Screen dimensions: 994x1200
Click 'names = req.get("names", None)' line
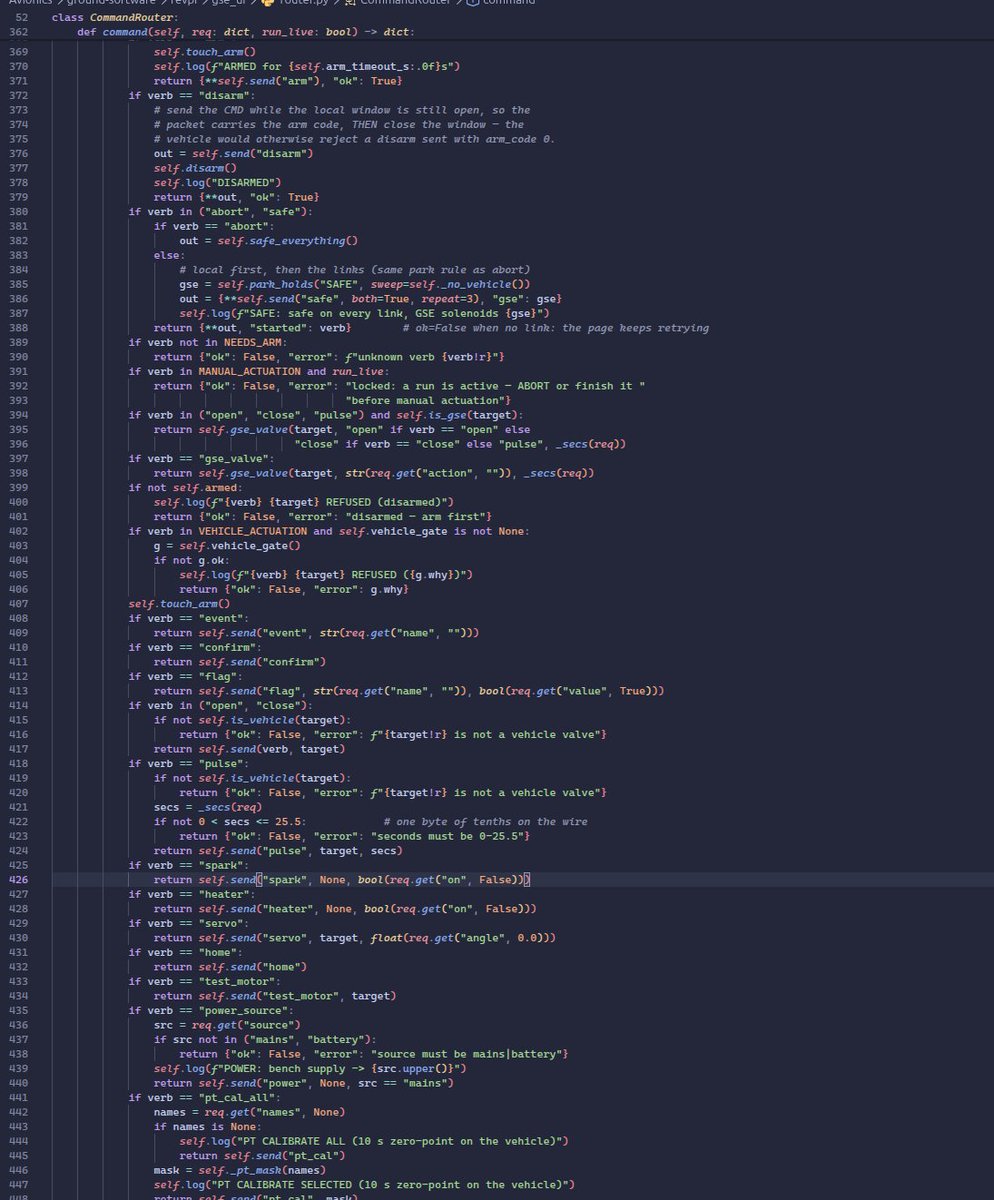pos(249,1112)
